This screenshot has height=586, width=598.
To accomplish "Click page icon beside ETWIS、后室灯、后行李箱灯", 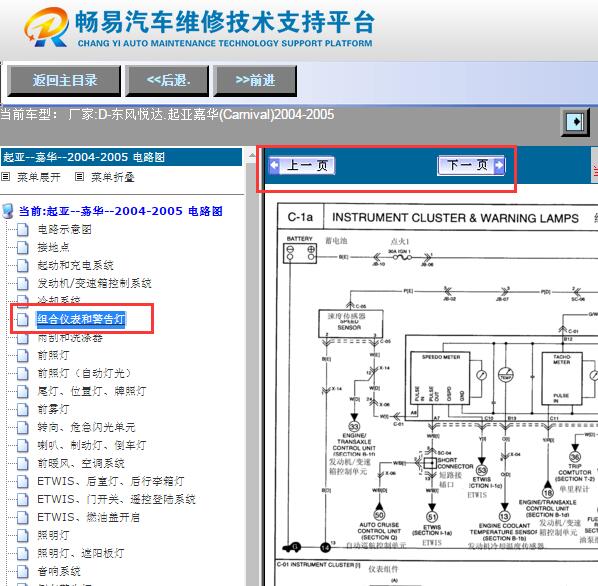I will click(23, 482).
